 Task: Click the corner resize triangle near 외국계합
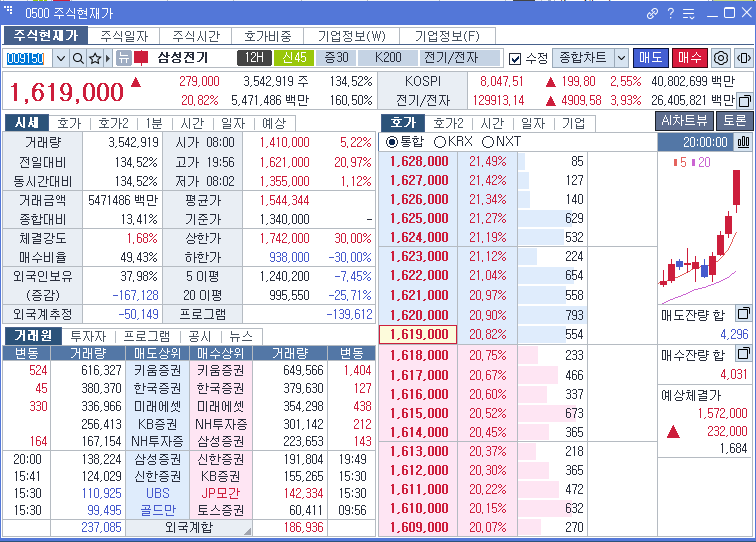247,531
